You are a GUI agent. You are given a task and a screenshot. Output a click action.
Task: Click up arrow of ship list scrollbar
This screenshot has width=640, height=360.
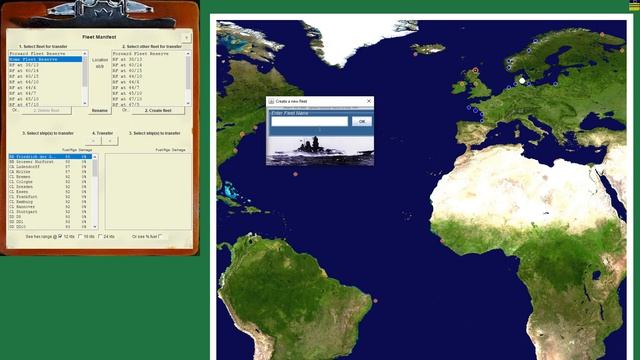pos(95,157)
